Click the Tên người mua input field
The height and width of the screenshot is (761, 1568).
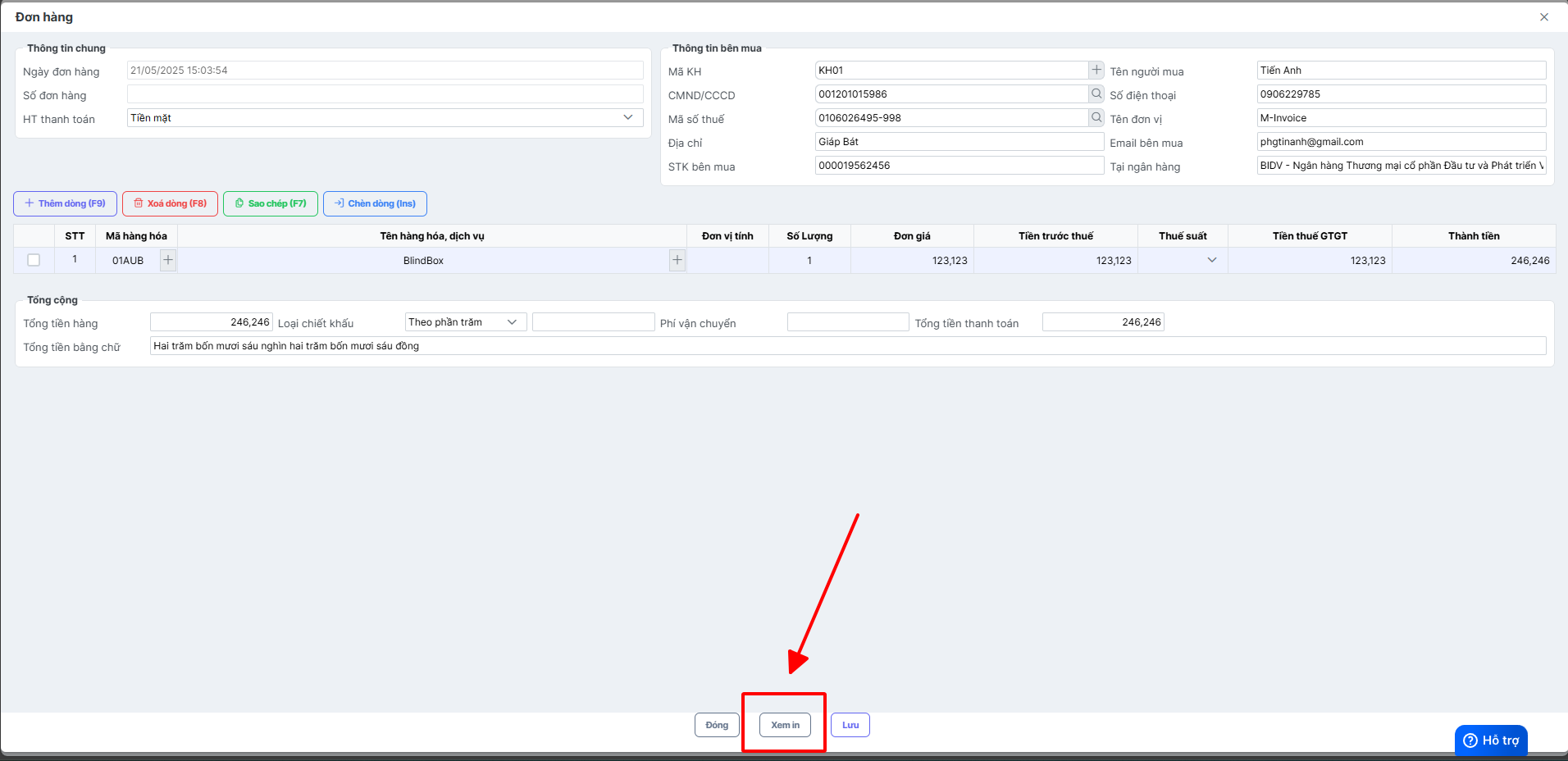pyautogui.click(x=1402, y=71)
